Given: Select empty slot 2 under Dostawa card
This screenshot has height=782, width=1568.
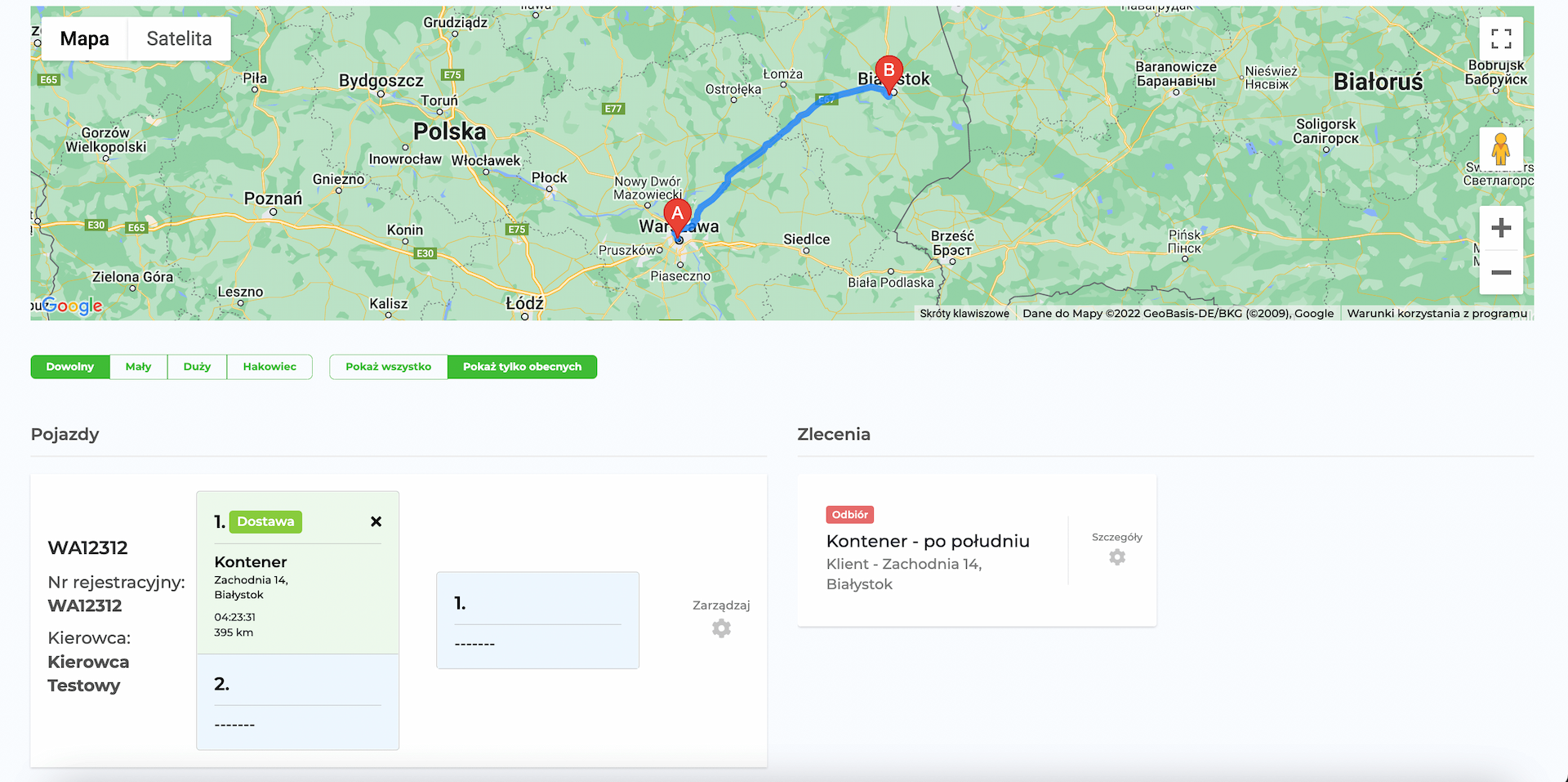Looking at the screenshot, I should (297, 702).
